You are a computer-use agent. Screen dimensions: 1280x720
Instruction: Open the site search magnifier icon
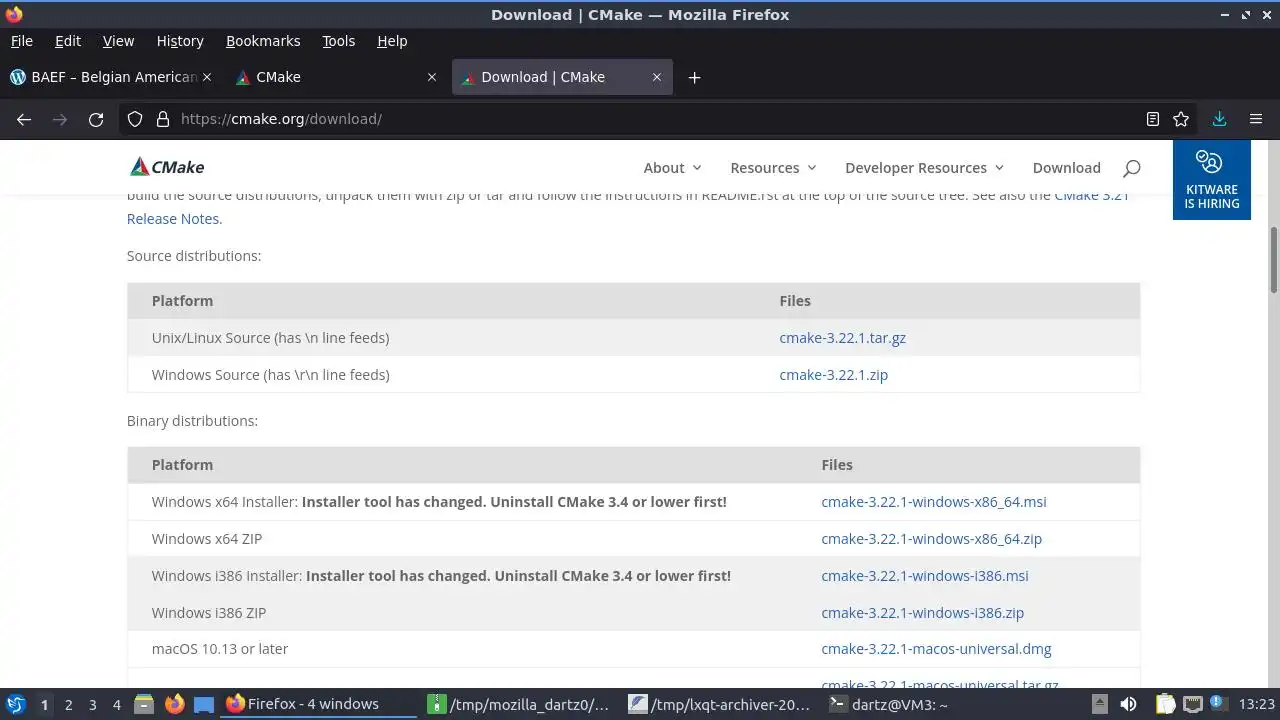point(1131,168)
